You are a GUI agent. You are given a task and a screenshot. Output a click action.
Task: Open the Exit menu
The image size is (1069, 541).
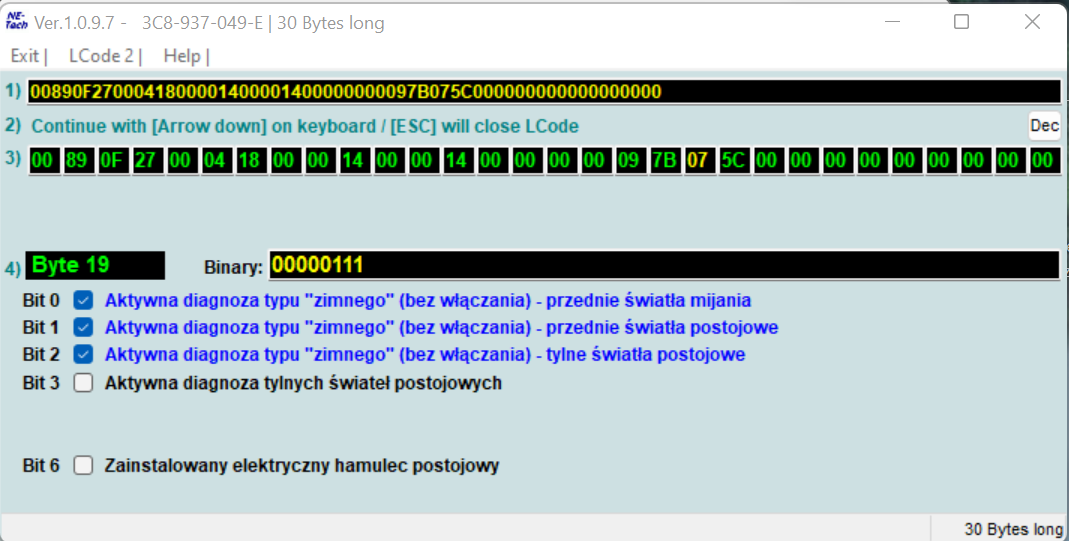coord(25,56)
